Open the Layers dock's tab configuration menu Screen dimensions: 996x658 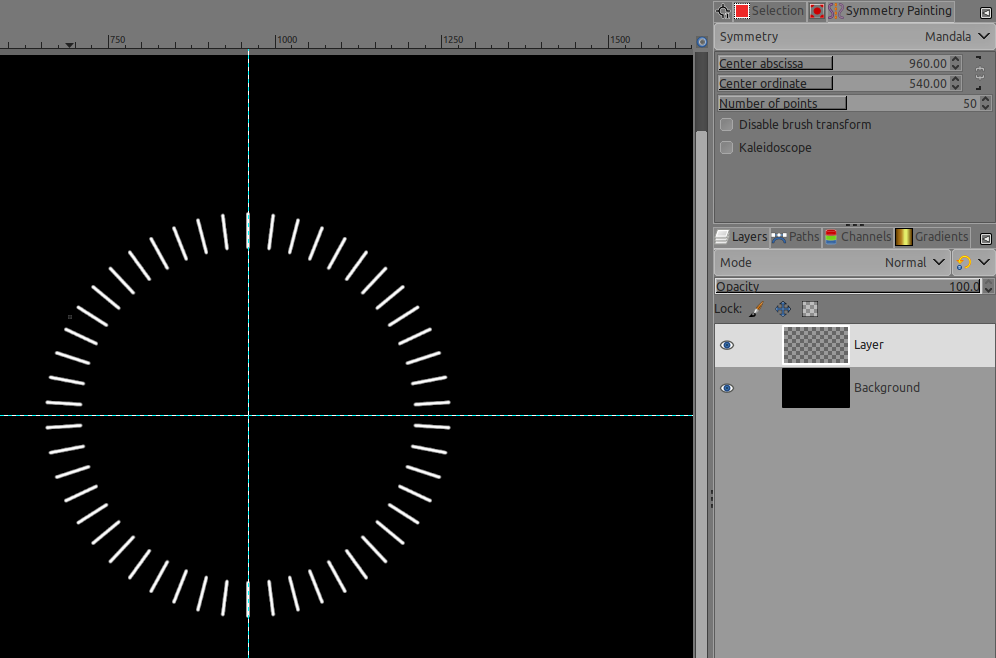point(985,238)
